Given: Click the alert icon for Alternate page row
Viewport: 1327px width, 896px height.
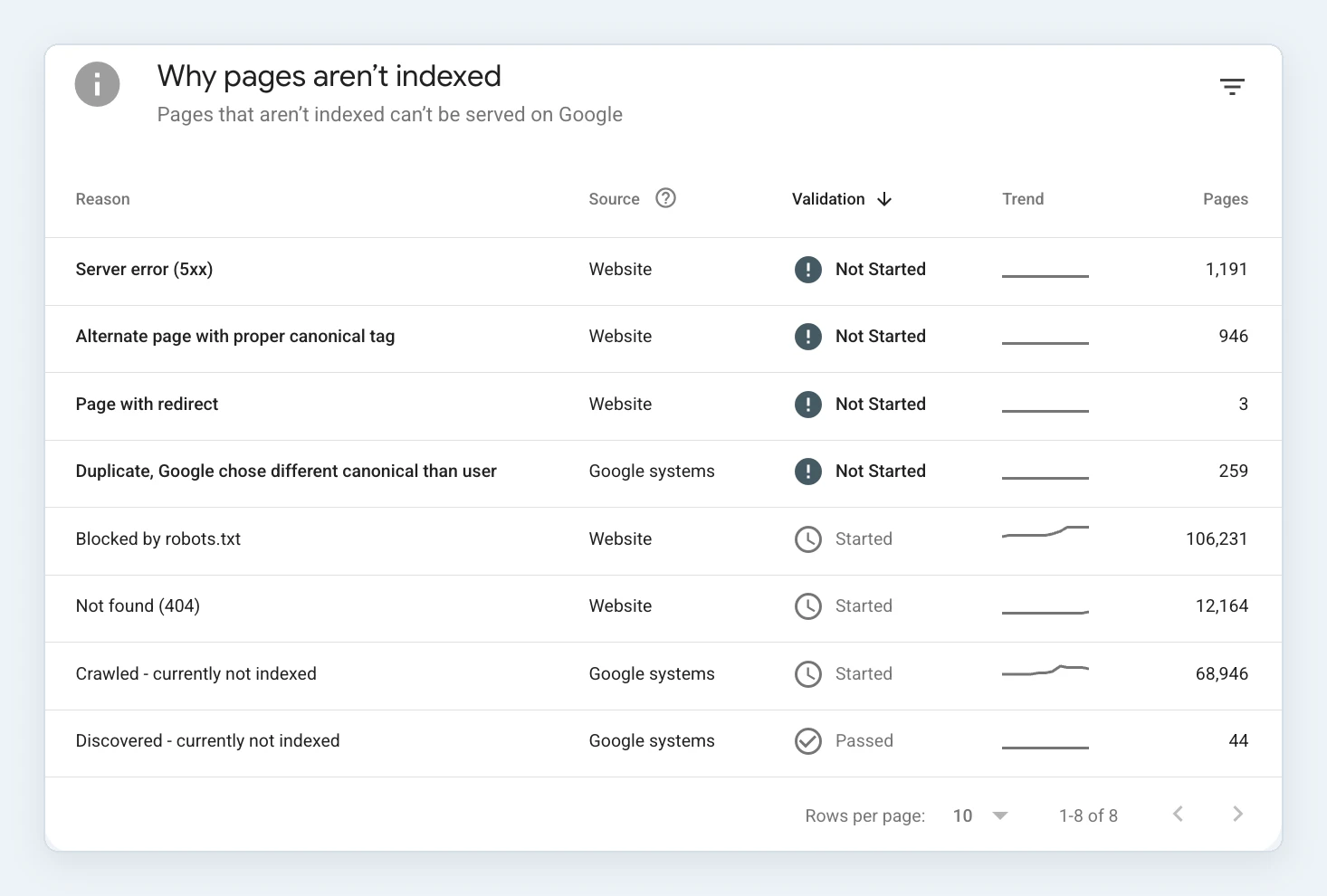Looking at the screenshot, I should tap(807, 337).
